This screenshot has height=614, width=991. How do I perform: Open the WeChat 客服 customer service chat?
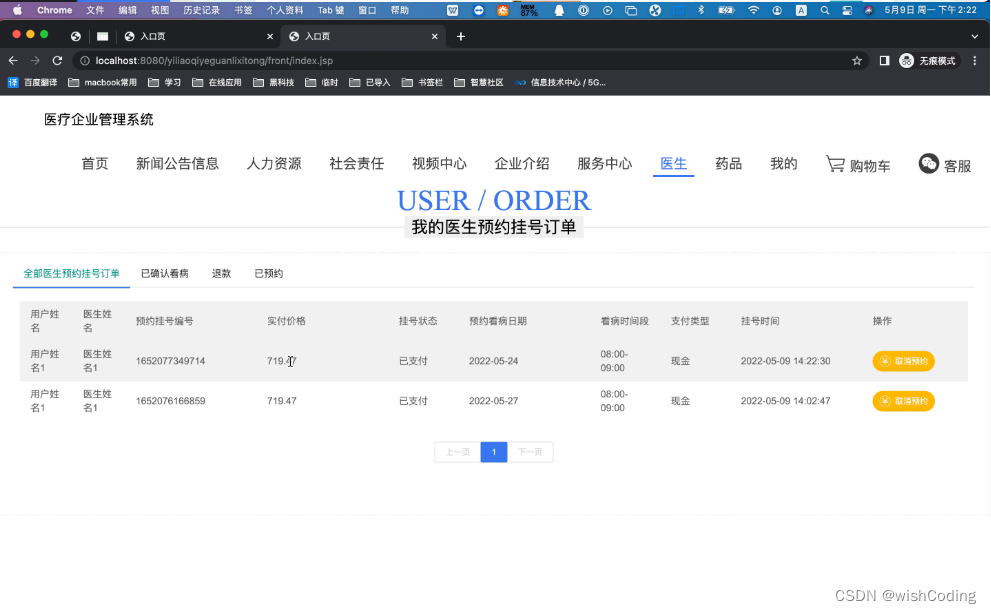[945, 163]
